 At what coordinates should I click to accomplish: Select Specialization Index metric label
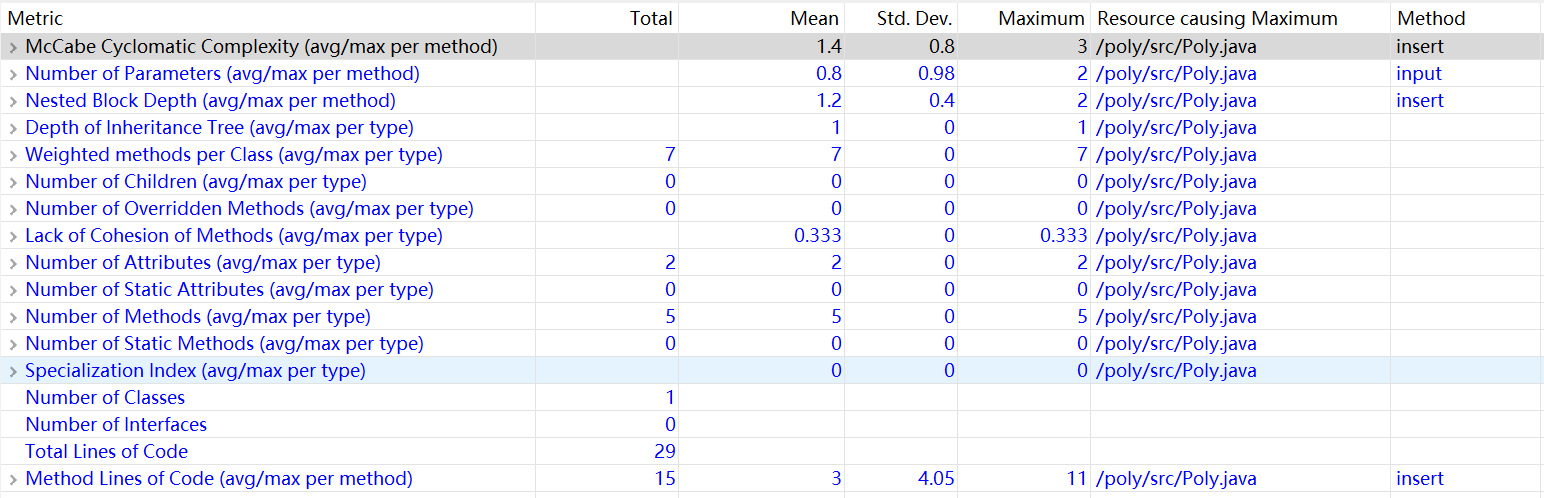point(195,371)
